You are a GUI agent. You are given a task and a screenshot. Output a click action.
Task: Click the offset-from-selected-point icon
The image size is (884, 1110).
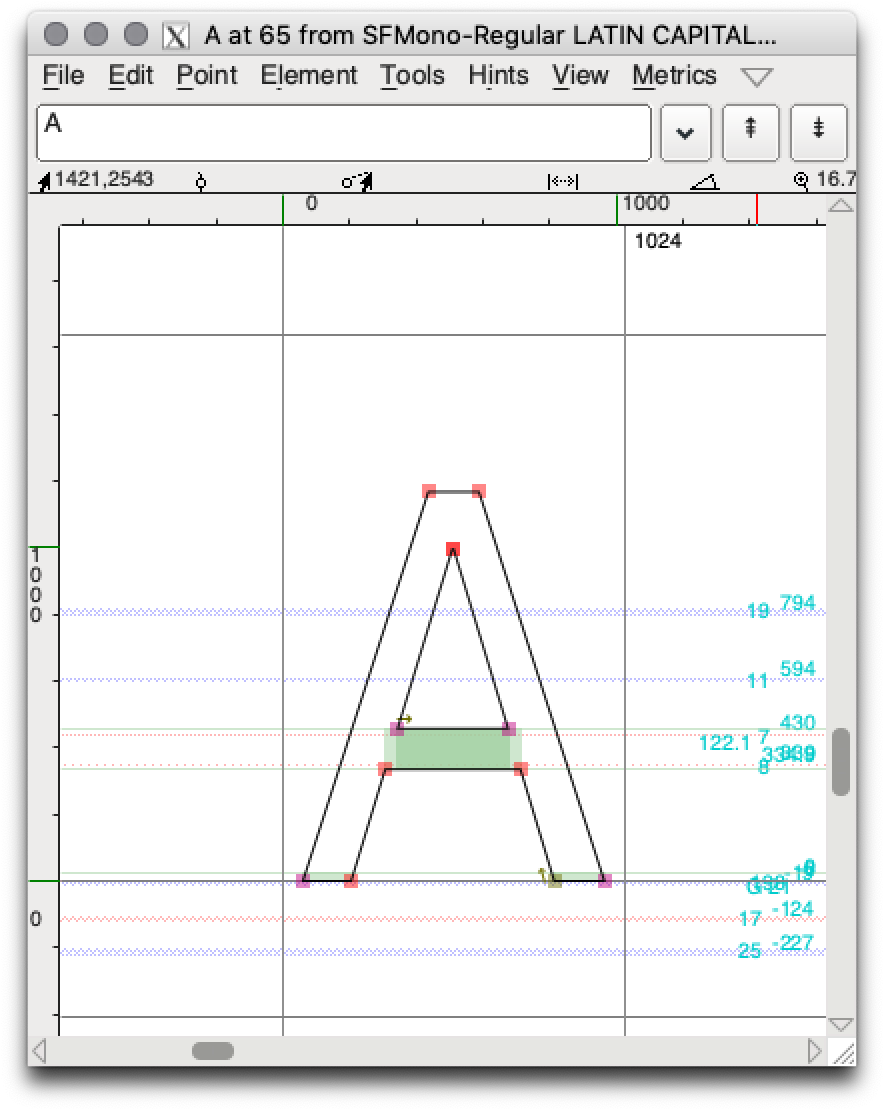pyautogui.click(x=356, y=181)
